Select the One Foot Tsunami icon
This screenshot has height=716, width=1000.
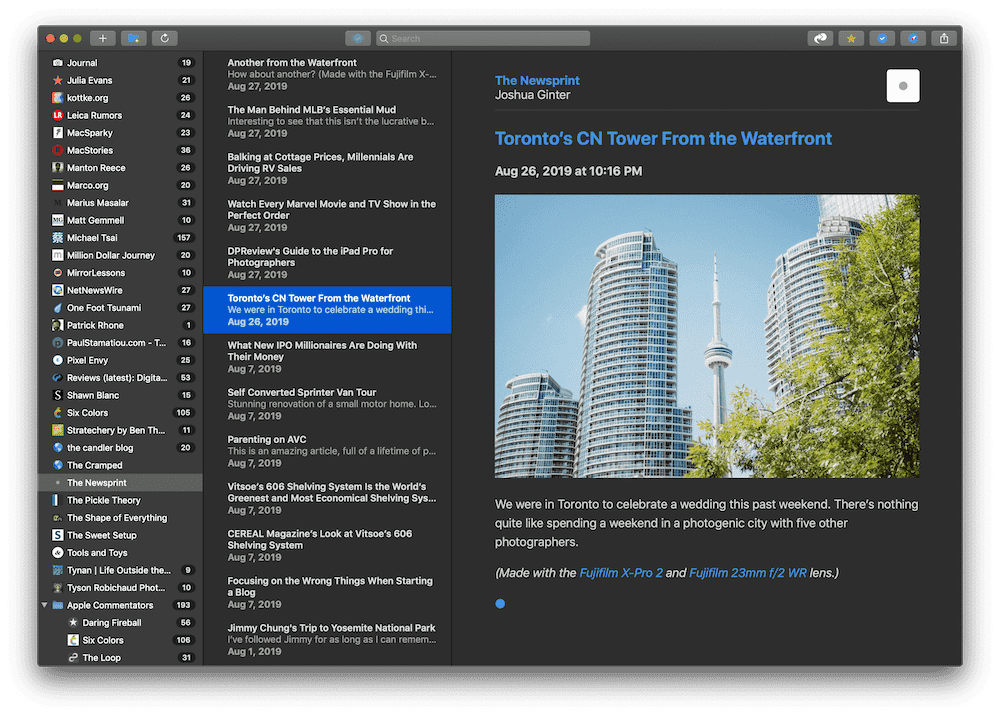click(57, 308)
